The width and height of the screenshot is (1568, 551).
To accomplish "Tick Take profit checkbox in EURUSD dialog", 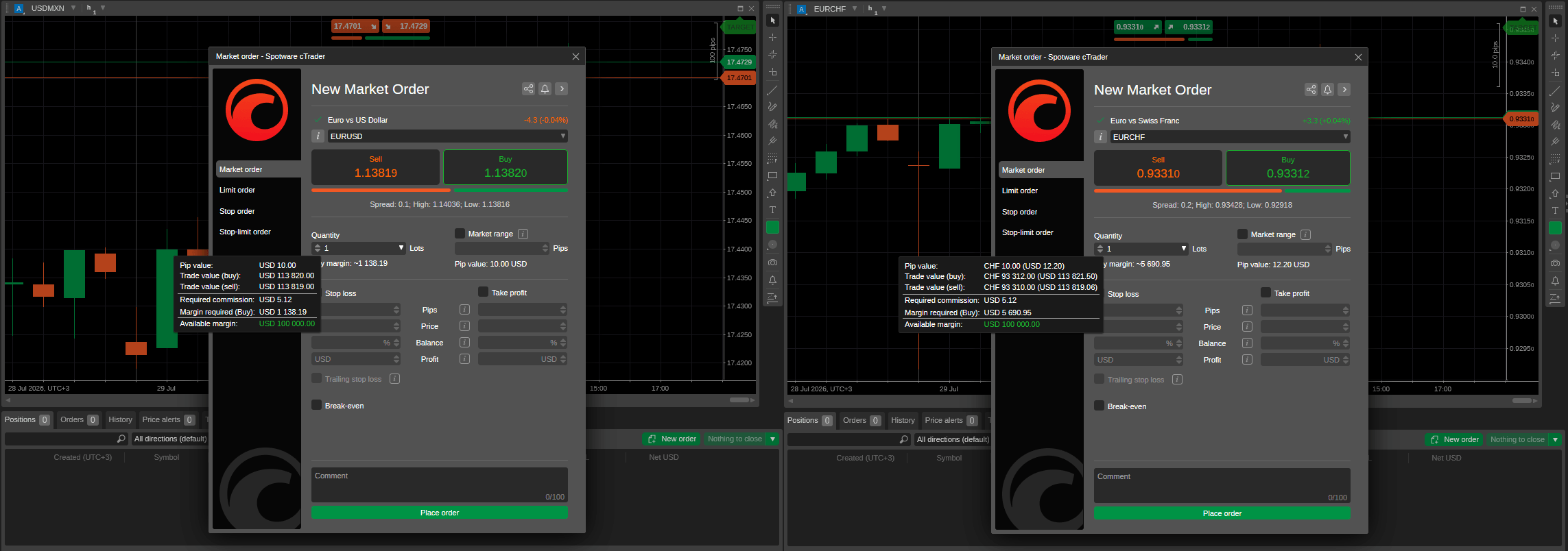I will tap(483, 292).
